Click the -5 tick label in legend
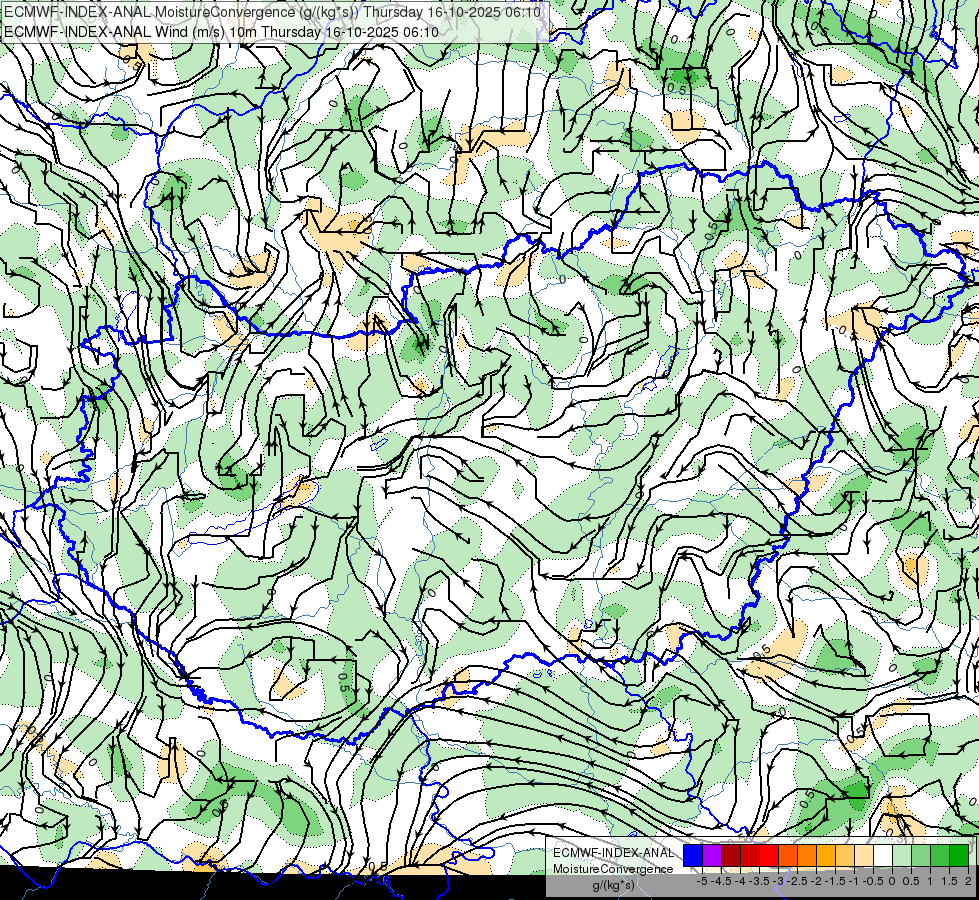 point(702,881)
